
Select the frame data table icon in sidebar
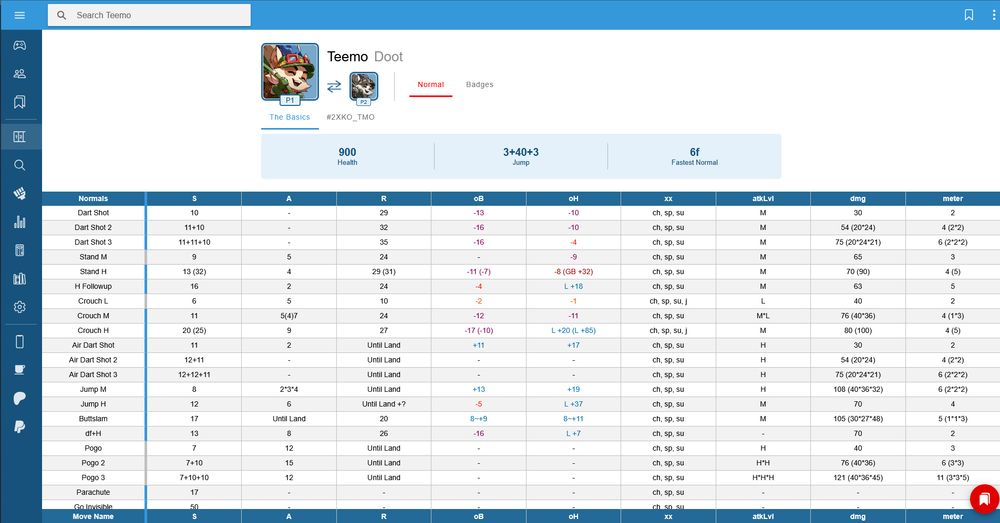(20, 136)
